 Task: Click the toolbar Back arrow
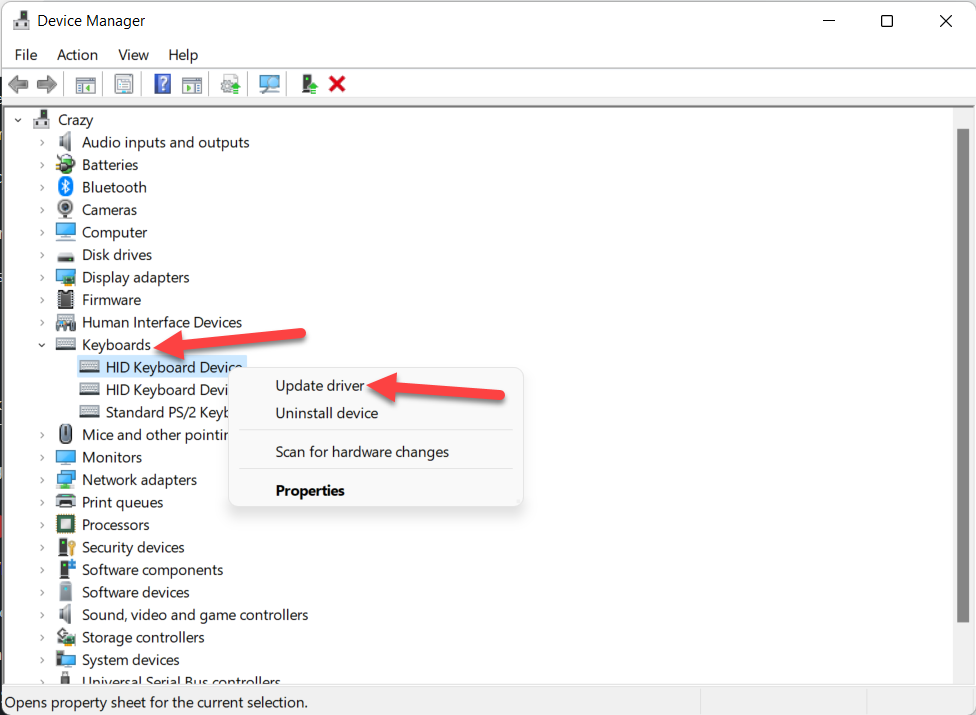pyautogui.click(x=18, y=84)
